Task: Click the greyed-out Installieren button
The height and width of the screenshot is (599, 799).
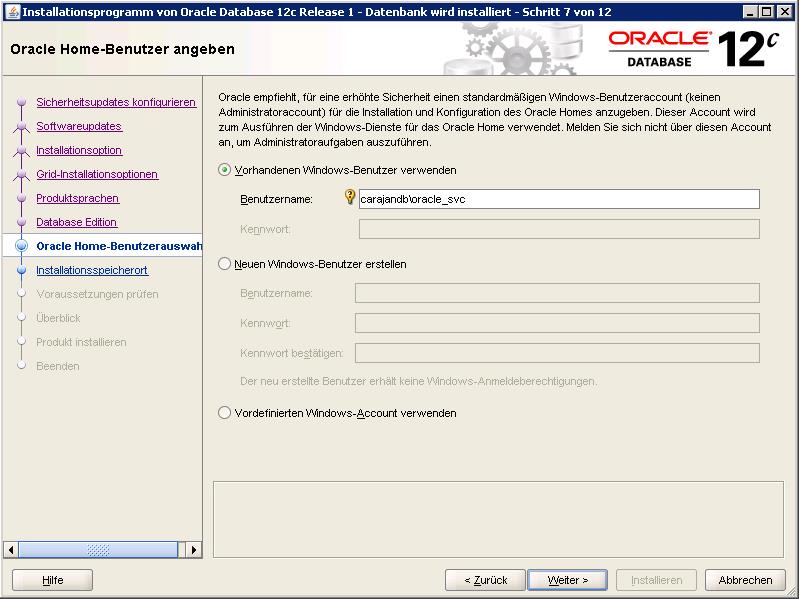Action: pos(656,580)
